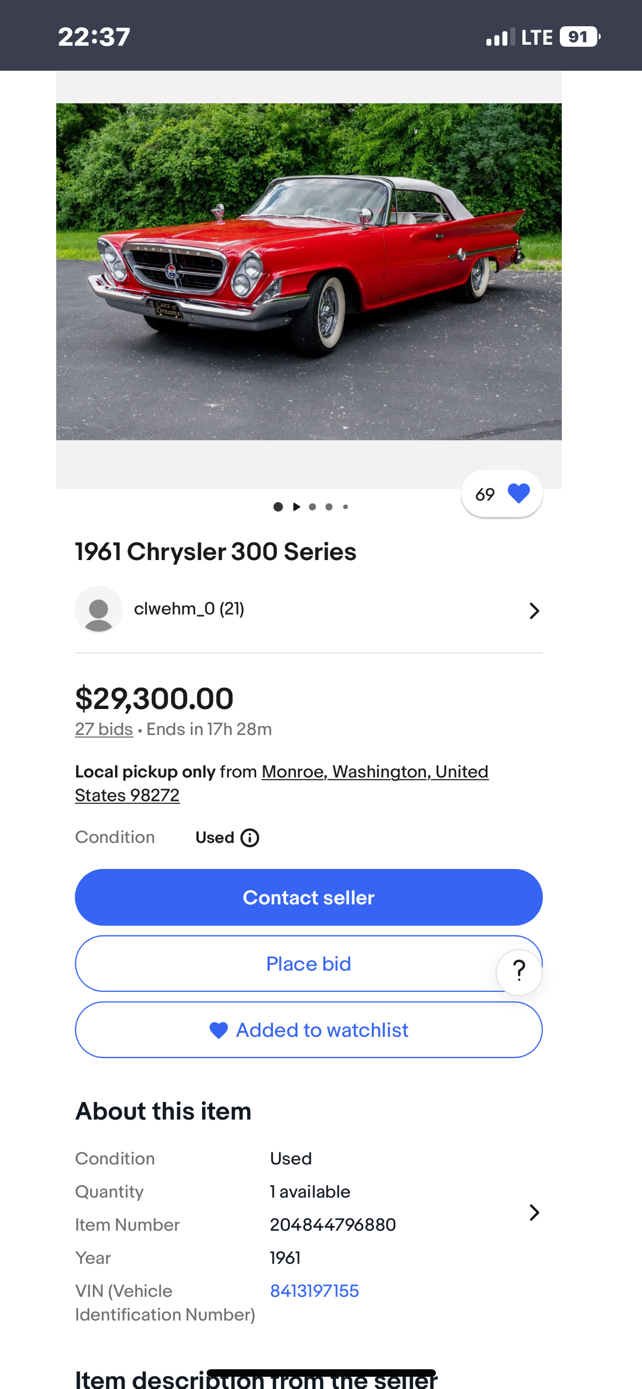Image resolution: width=642 pixels, height=1389 pixels.
Task: Open seller details via chevron arrow
Action: click(534, 611)
